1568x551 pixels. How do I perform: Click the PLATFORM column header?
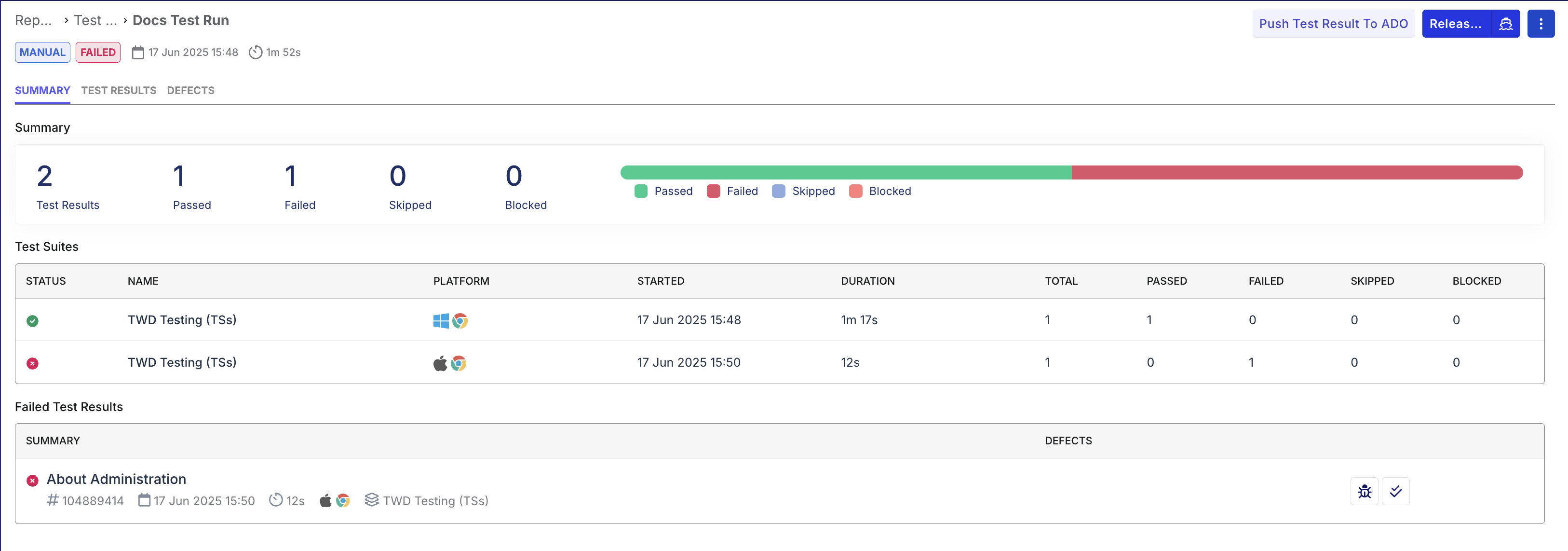click(x=461, y=281)
